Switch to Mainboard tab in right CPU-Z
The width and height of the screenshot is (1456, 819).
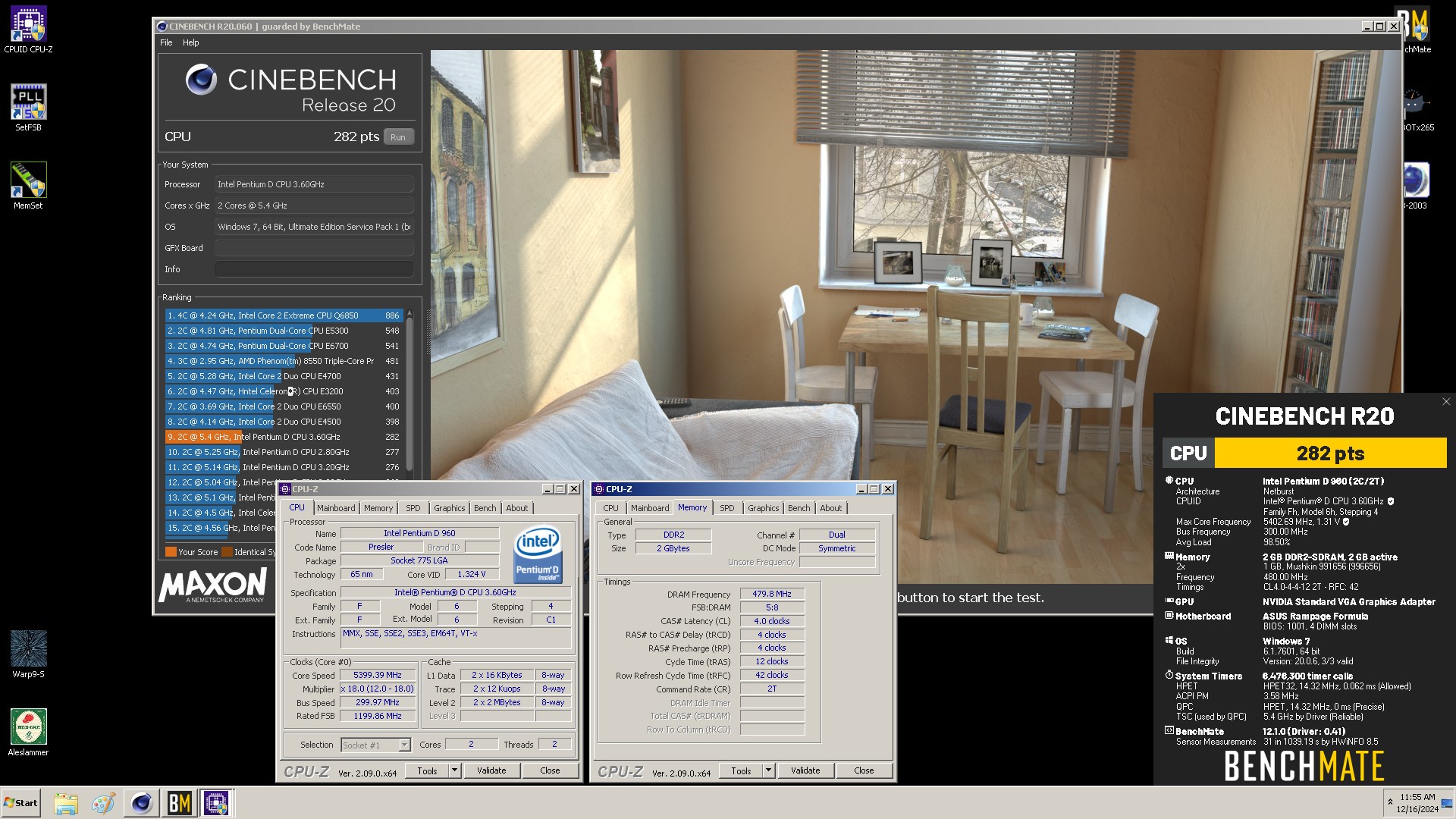tap(650, 508)
